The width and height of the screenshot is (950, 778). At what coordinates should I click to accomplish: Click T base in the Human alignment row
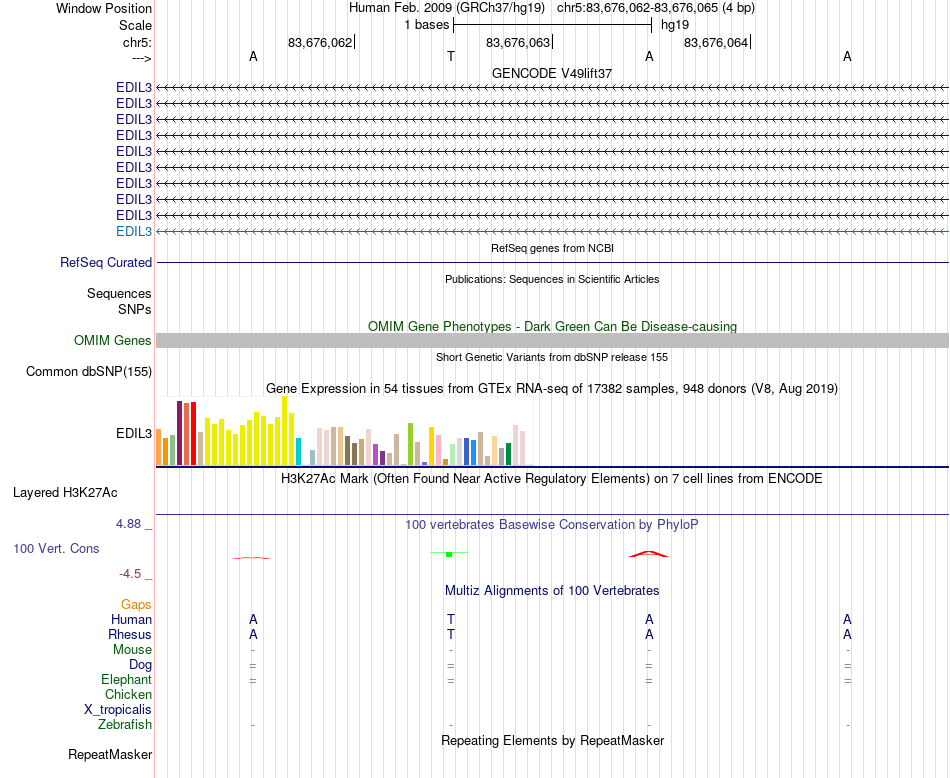(451, 619)
